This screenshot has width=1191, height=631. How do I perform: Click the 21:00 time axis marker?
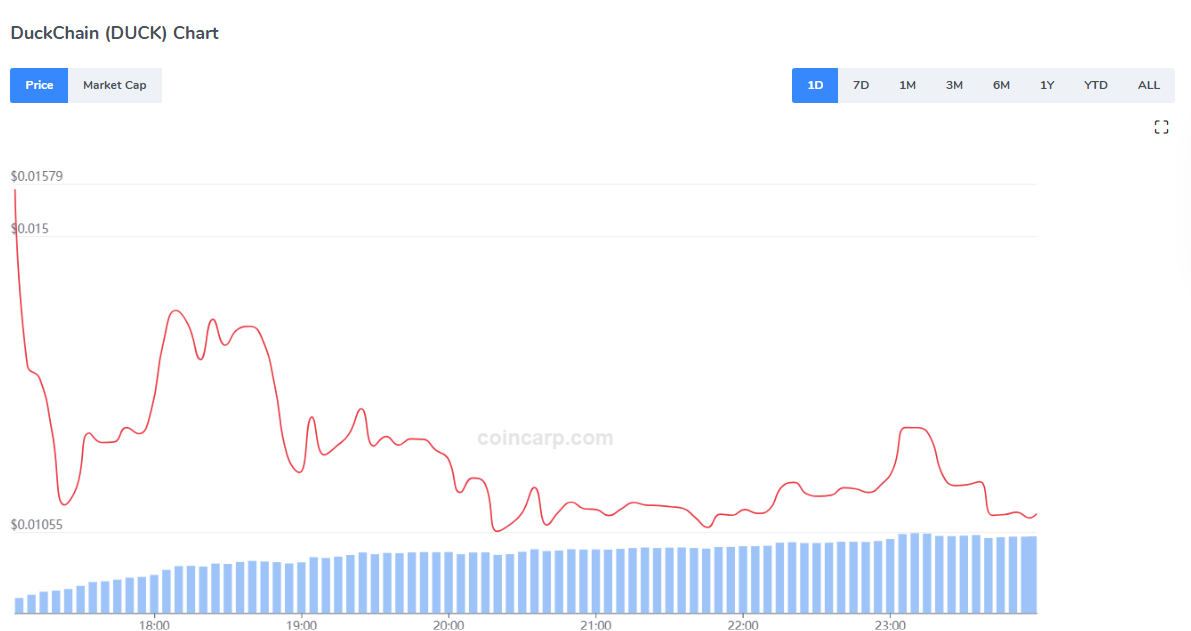(x=595, y=625)
